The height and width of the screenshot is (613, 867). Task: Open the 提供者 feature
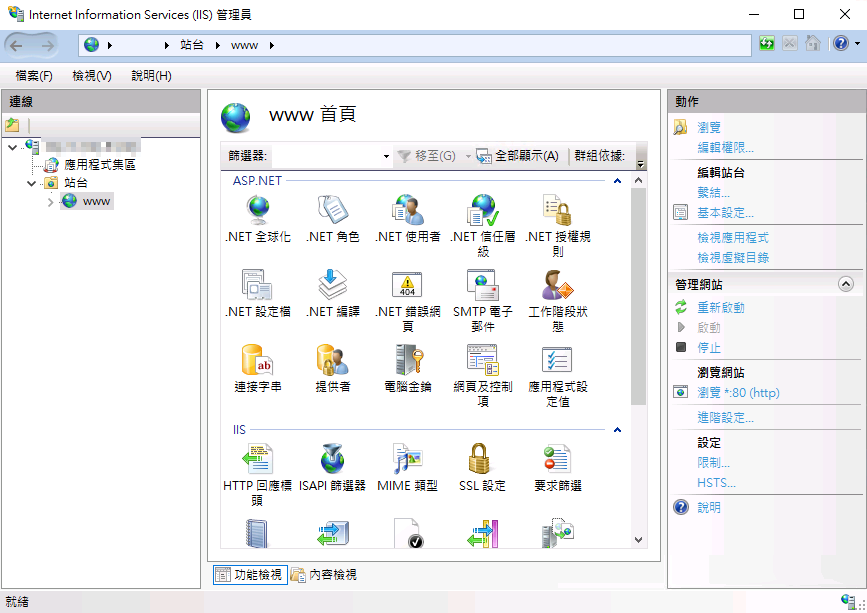click(x=333, y=369)
